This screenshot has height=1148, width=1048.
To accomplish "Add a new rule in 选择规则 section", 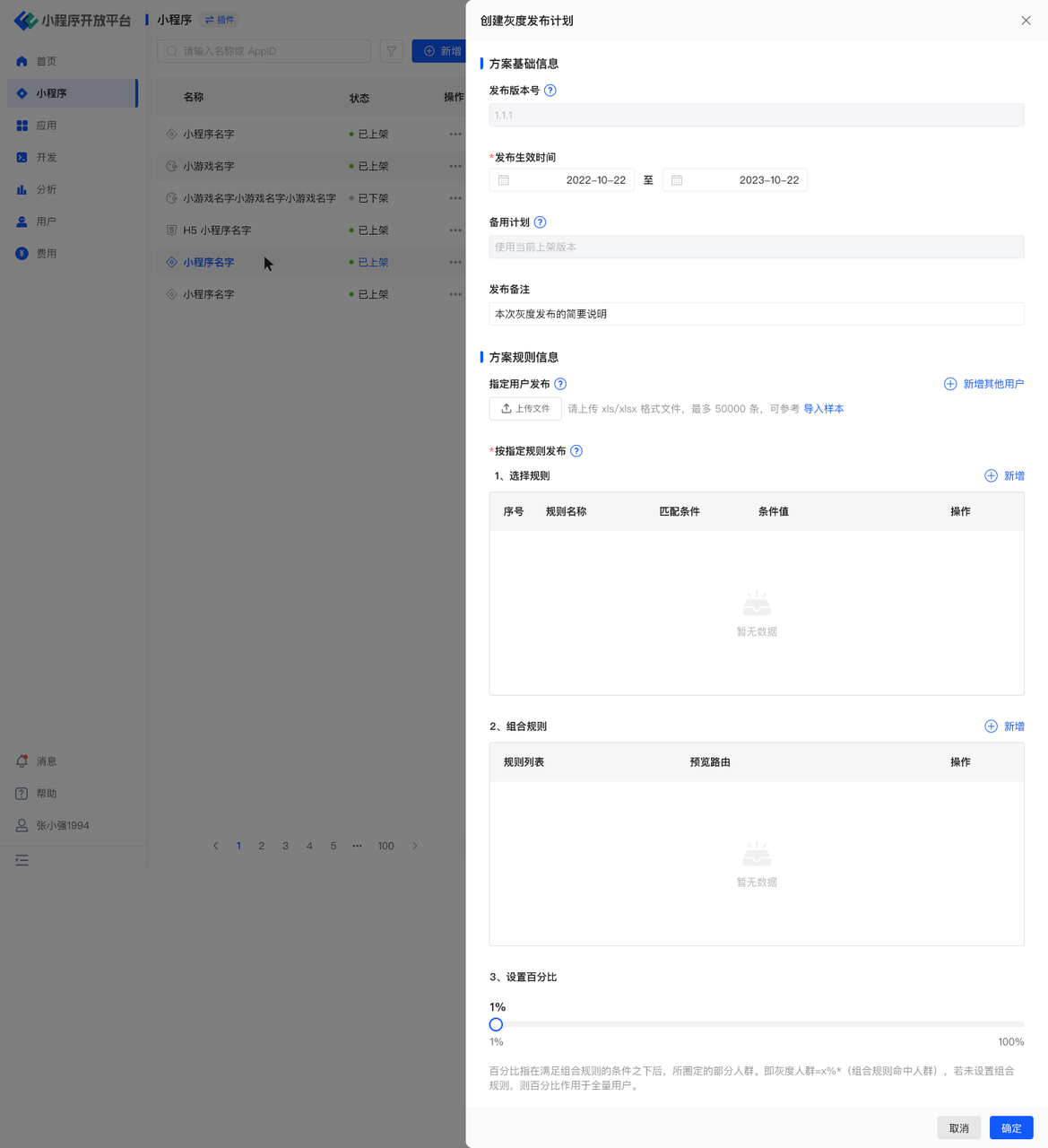I will pos(1004,476).
